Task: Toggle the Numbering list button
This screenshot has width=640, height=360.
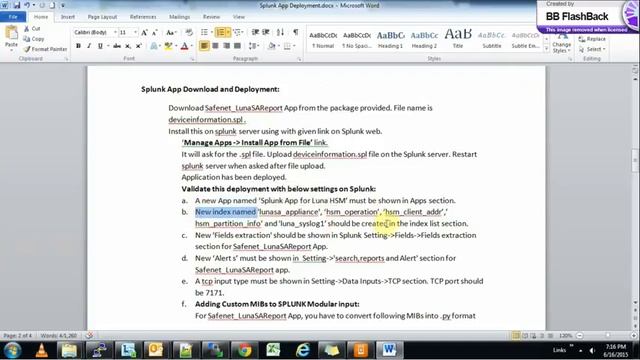Action: [x=222, y=32]
